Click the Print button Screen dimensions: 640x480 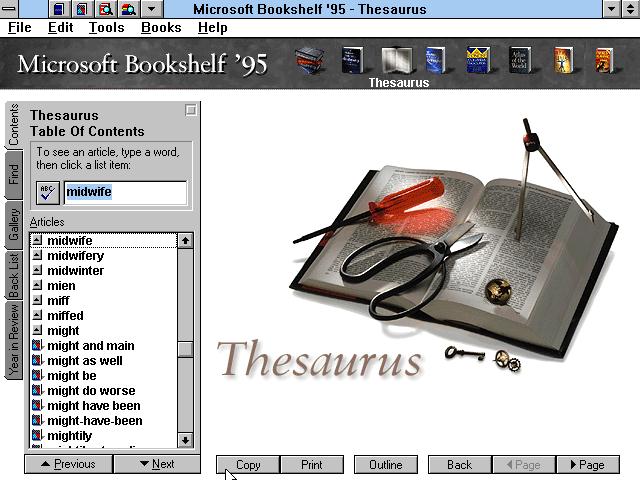pos(312,465)
